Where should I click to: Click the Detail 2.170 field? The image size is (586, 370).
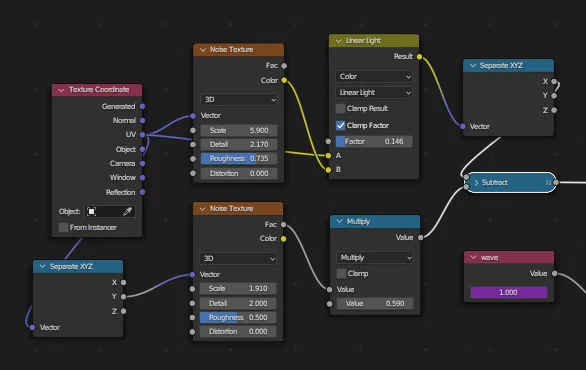pos(239,145)
